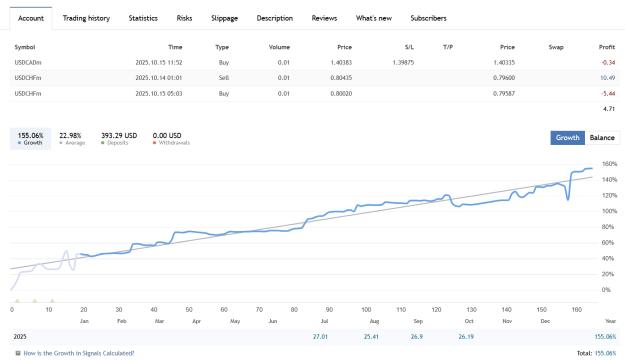The height and width of the screenshot is (361, 625).
Task: Sort table by Time column header
Action: tap(175, 47)
